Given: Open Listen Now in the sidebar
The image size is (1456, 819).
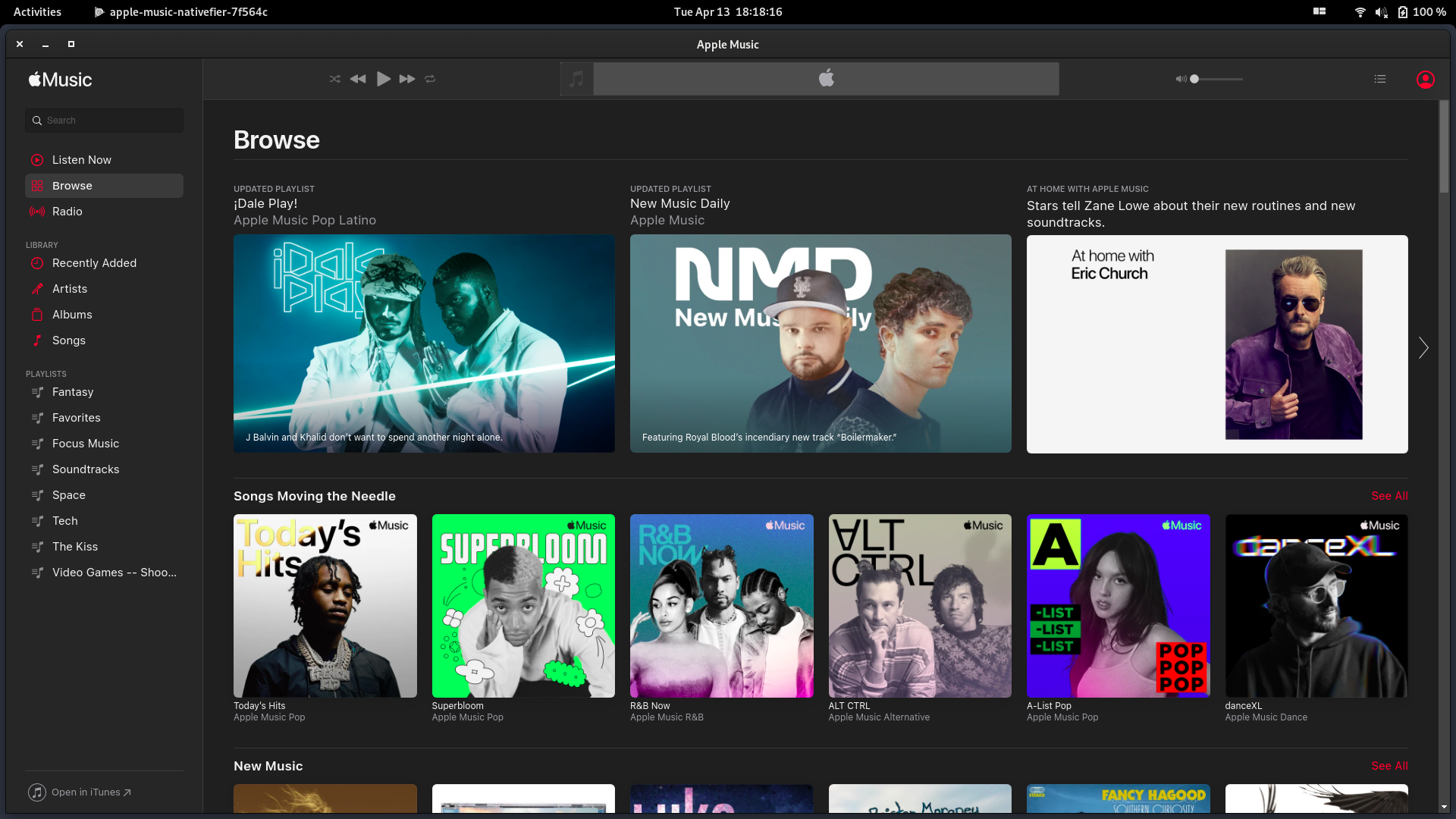Looking at the screenshot, I should coord(81,160).
